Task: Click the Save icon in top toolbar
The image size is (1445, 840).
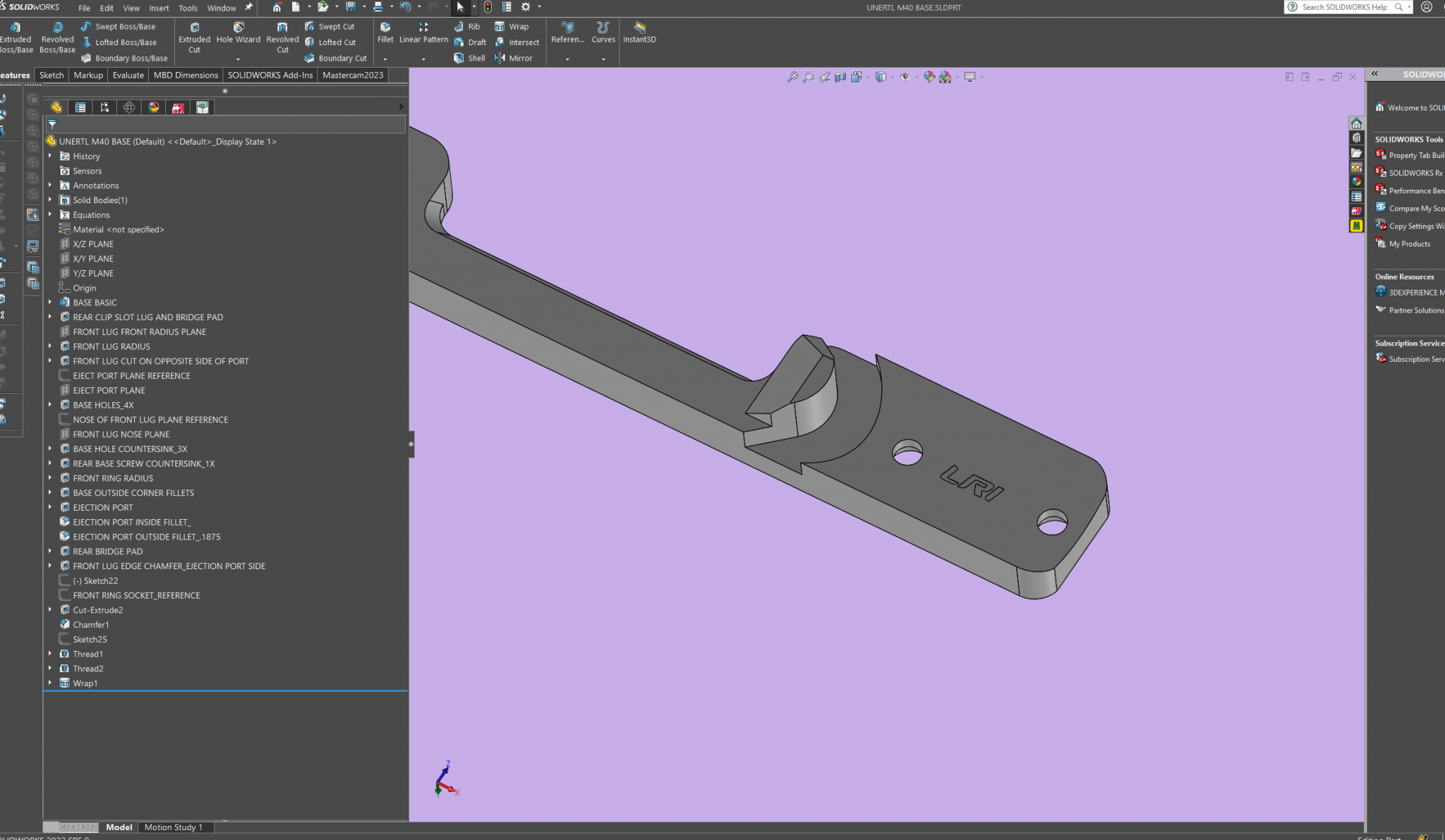Action: point(351,7)
